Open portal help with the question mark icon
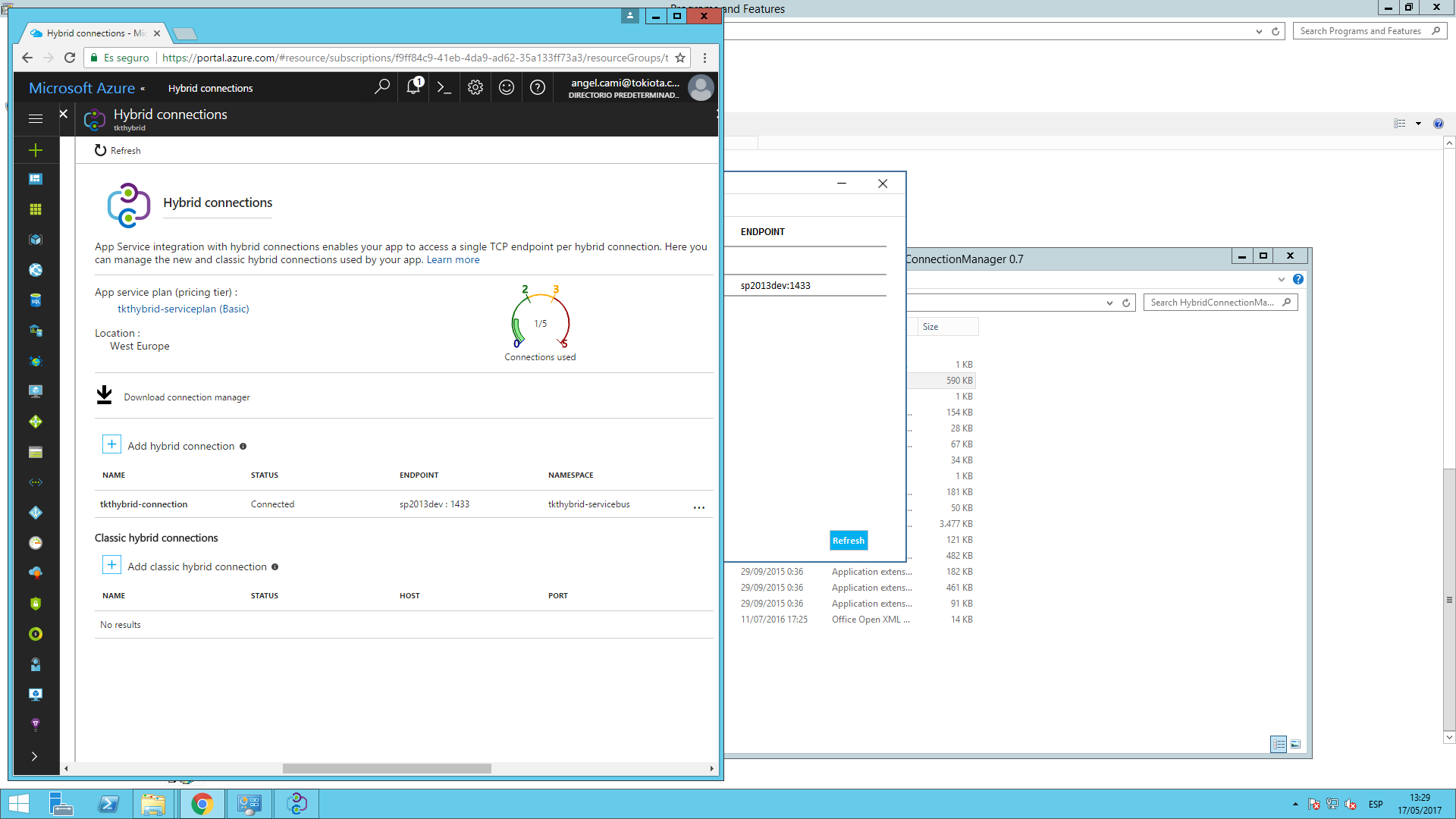This screenshot has height=819, width=1456. click(x=538, y=87)
